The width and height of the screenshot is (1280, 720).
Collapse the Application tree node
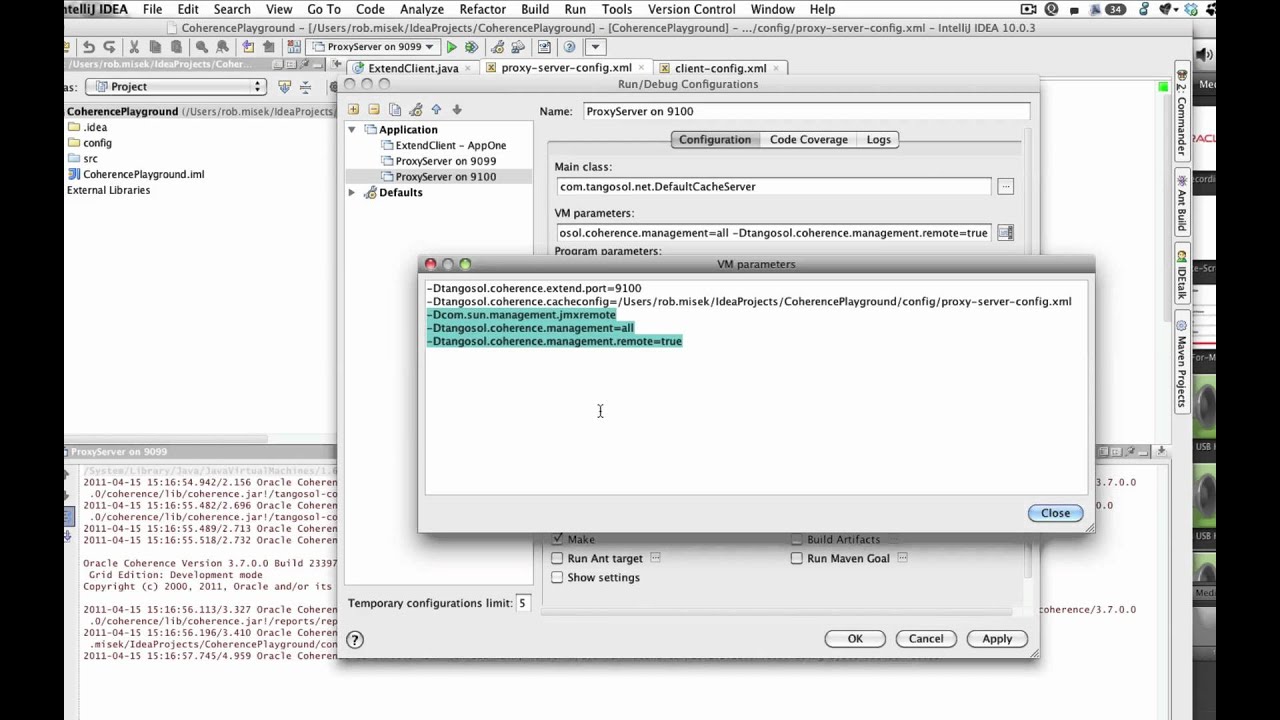[x=352, y=130]
